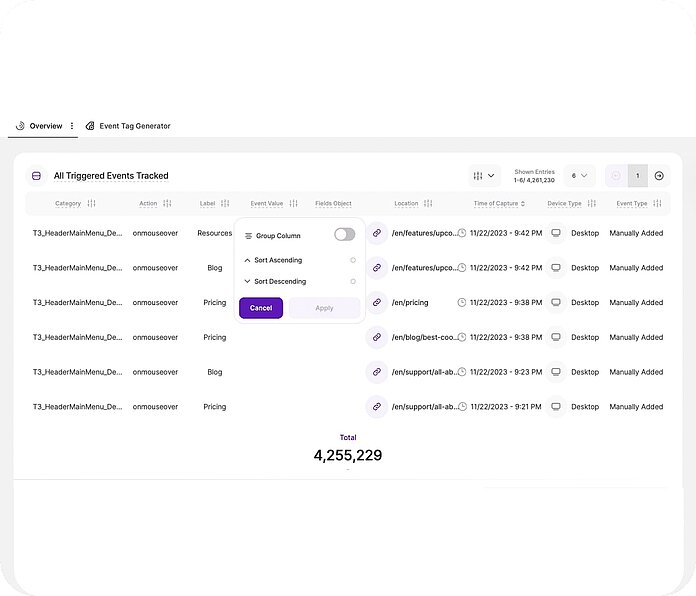Open the entries-per-page dropdown showing 6
Viewport: 696px width, 596px height.
click(x=579, y=176)
